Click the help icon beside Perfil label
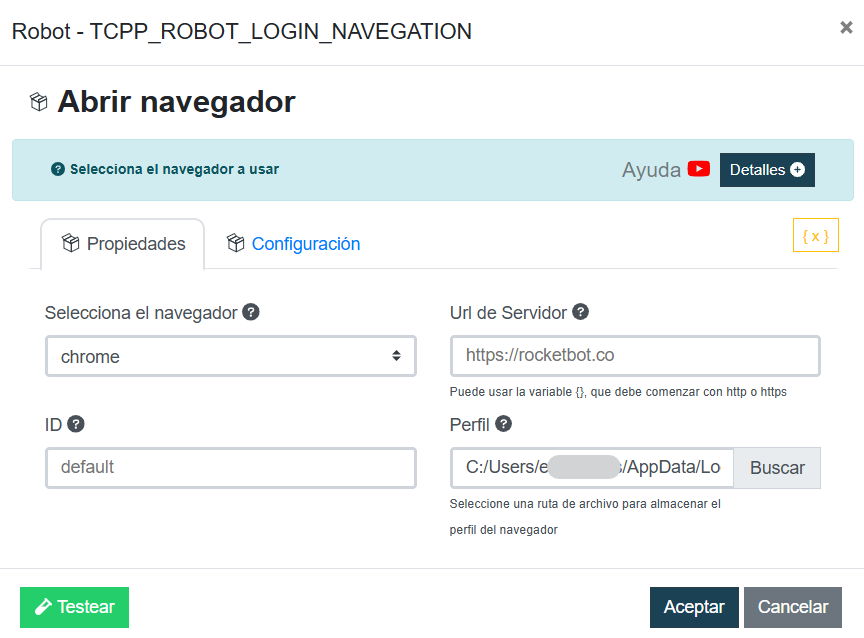 [504, 424]
